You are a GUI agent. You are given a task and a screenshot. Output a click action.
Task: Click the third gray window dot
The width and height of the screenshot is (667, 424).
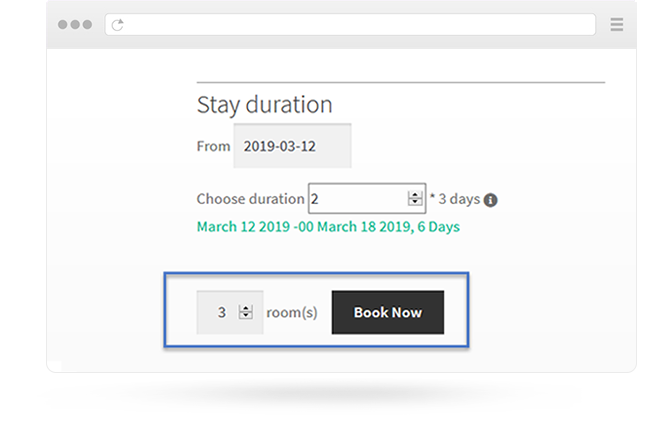coord(87,25)
